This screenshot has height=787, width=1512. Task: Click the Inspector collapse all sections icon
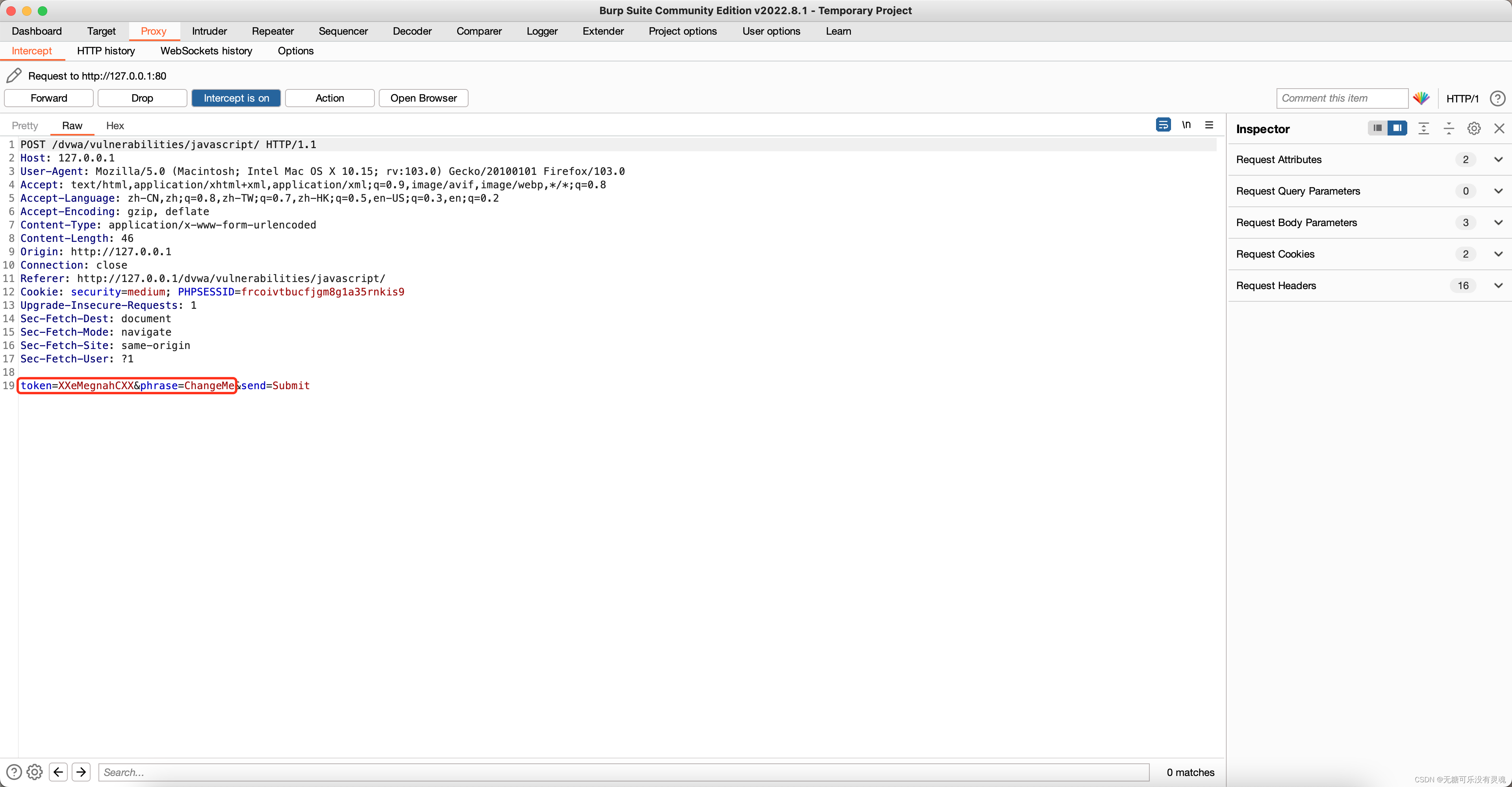[1449, 129]
